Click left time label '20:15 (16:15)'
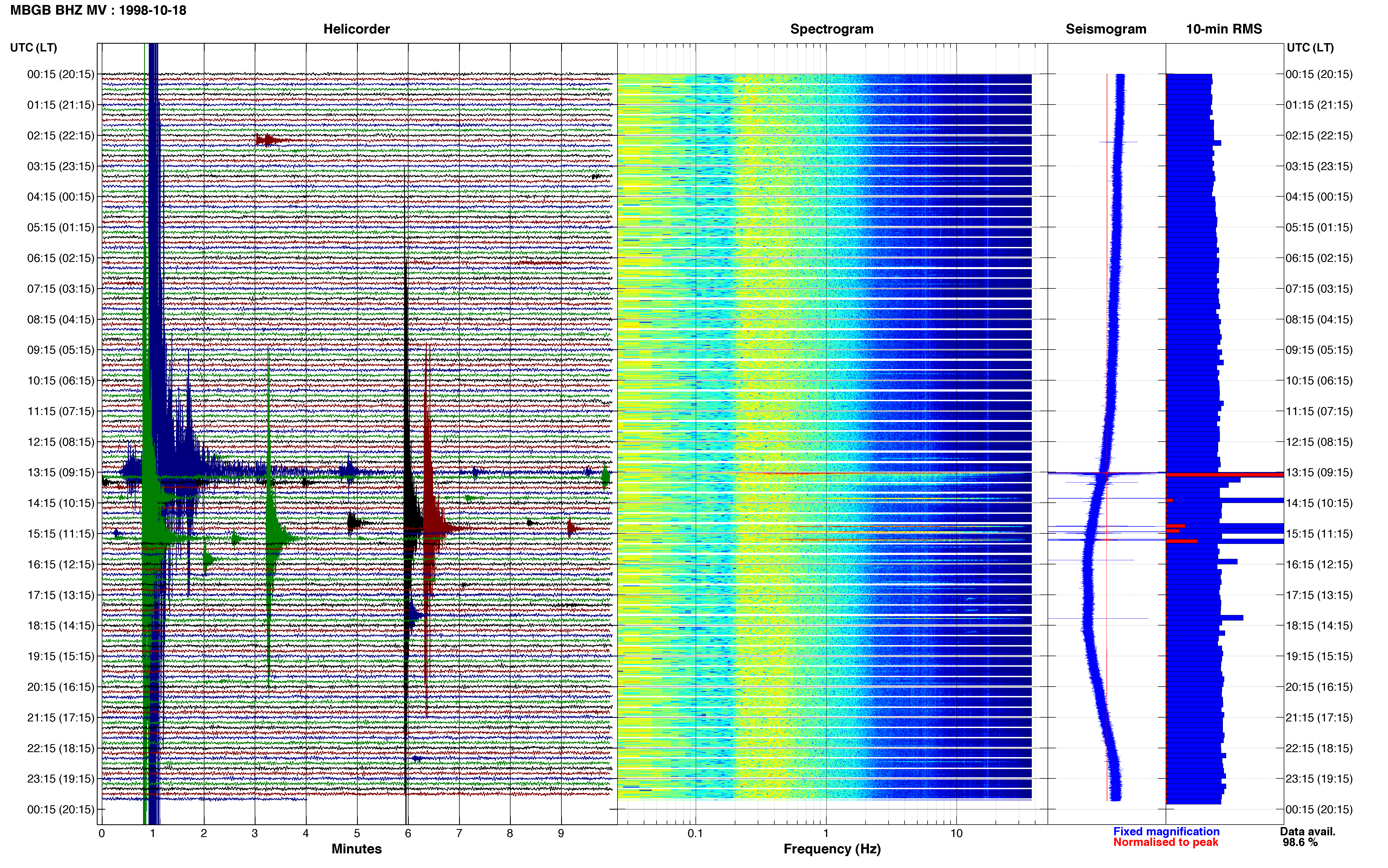1388x868 pixels. (x=61, y=687)
